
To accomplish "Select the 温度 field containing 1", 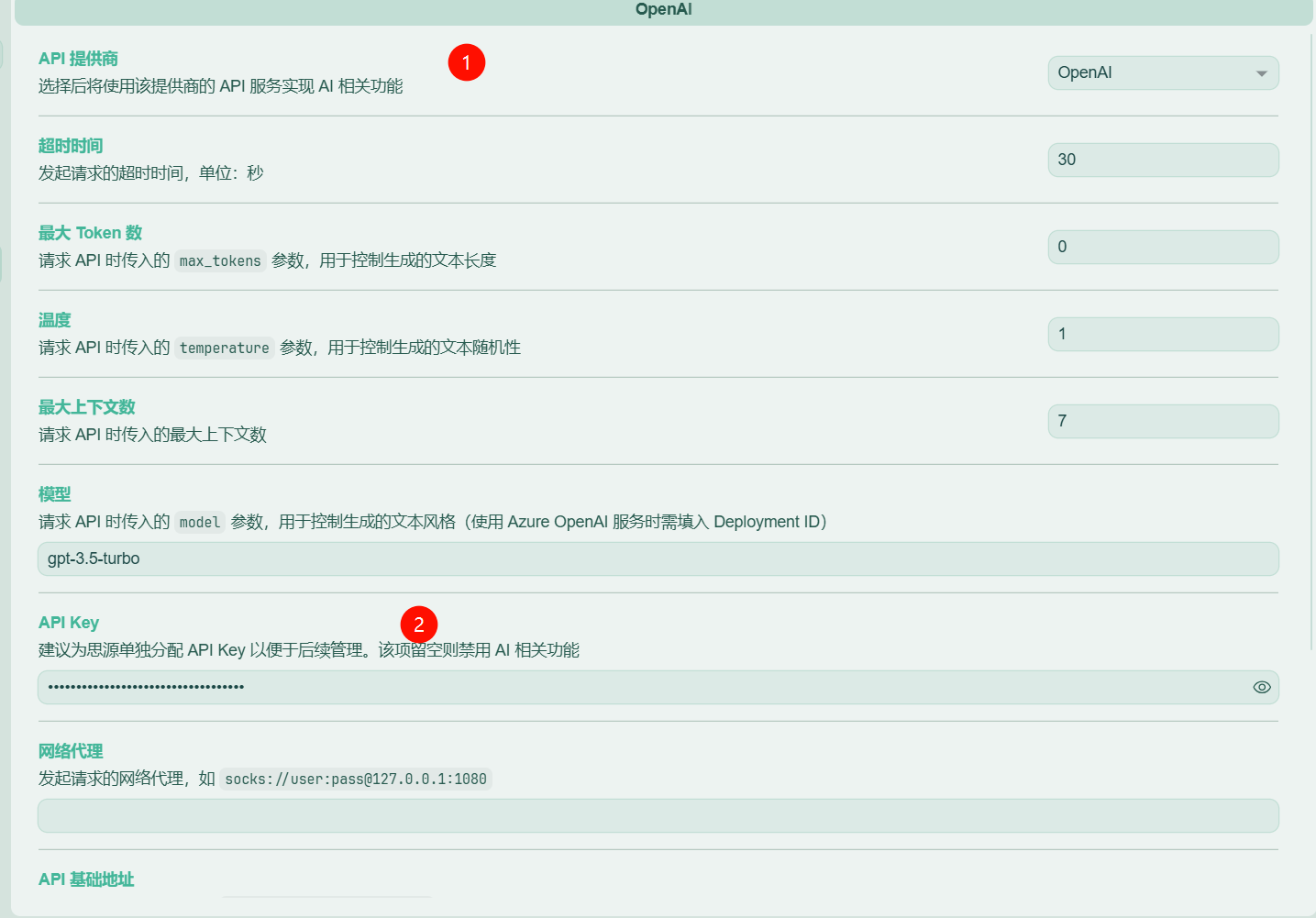I will 1163,334.
